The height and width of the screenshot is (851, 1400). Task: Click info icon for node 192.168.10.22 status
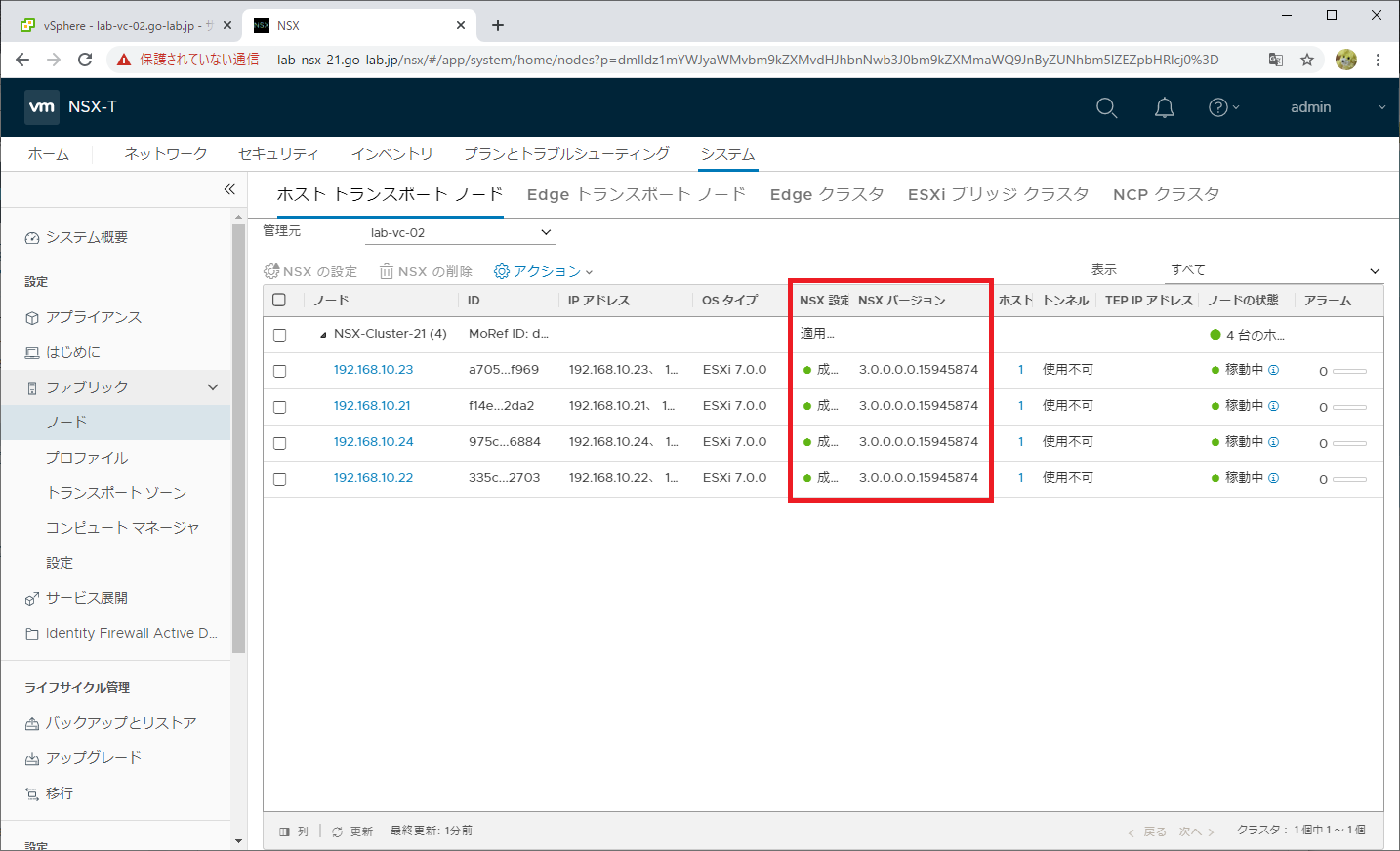(x=1273, y=478)
